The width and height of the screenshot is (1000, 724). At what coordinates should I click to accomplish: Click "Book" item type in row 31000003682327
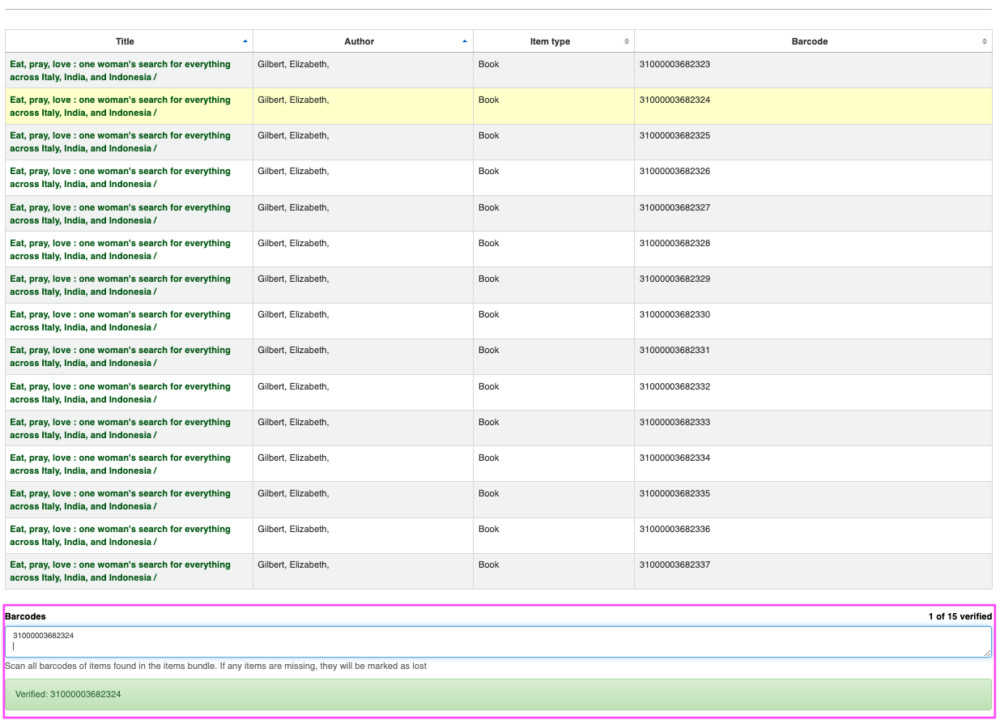pyautogui.click(x=489, y=208)
